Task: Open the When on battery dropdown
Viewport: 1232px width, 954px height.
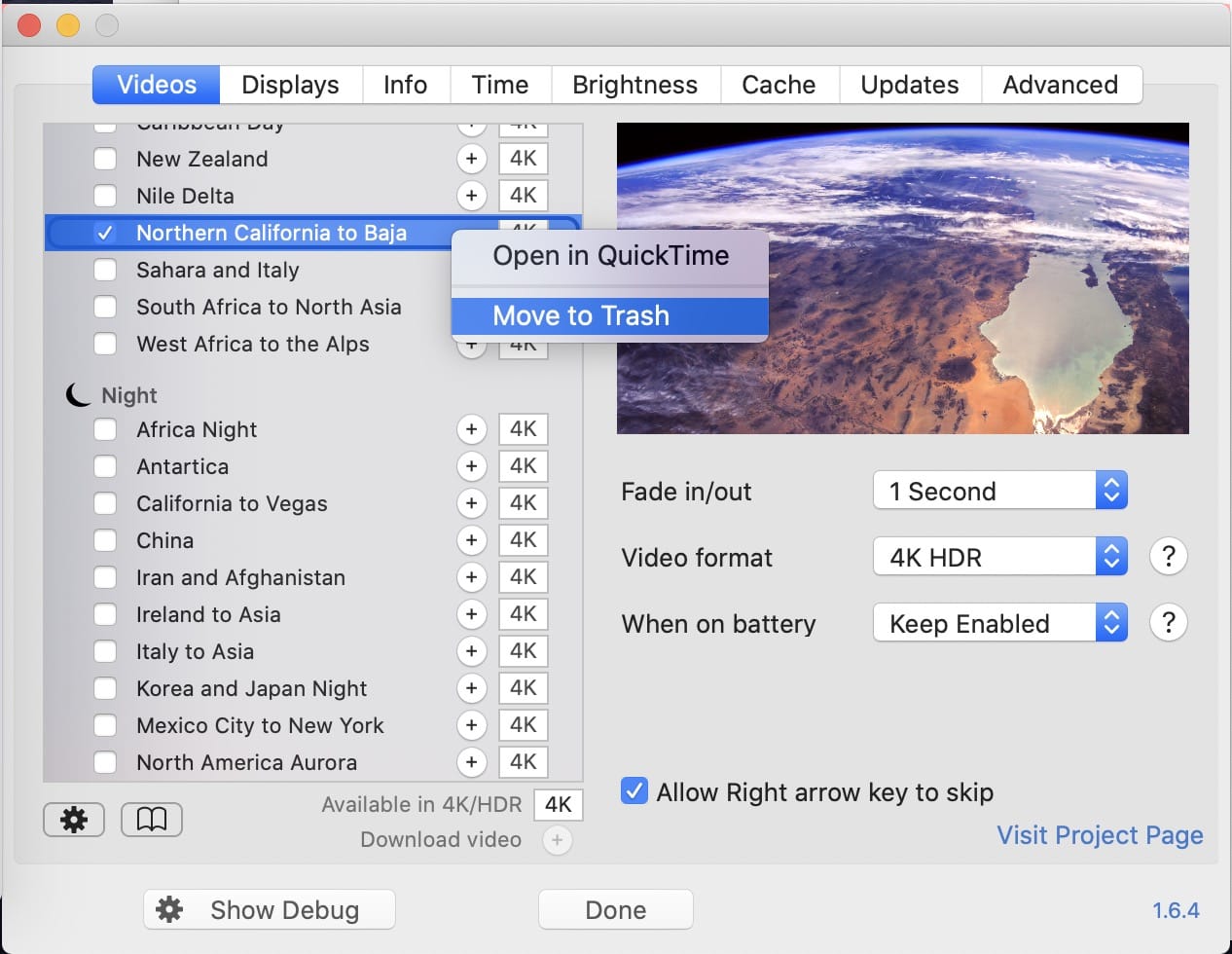Action: pyautogui.click(x=1000, y=623)
